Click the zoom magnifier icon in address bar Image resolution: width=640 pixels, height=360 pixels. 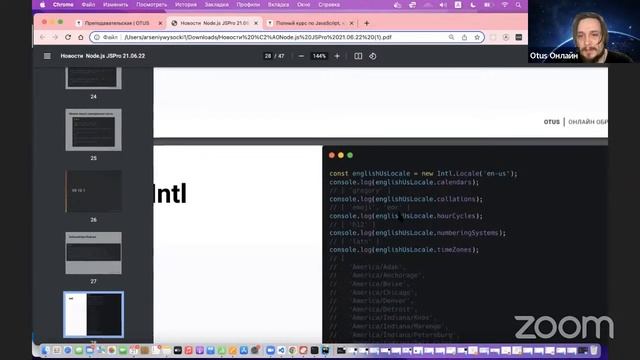pos(451,37)
